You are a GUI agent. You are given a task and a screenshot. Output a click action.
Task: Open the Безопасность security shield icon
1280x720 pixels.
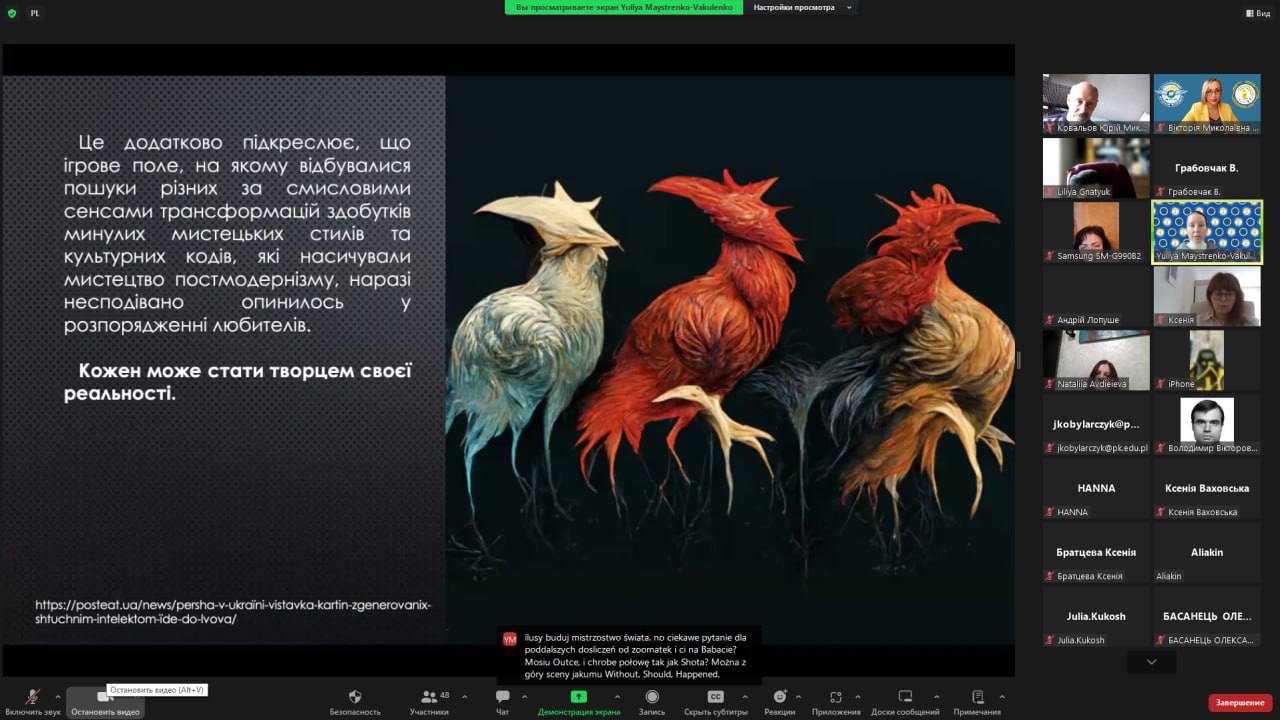click(x=355, y=697)
